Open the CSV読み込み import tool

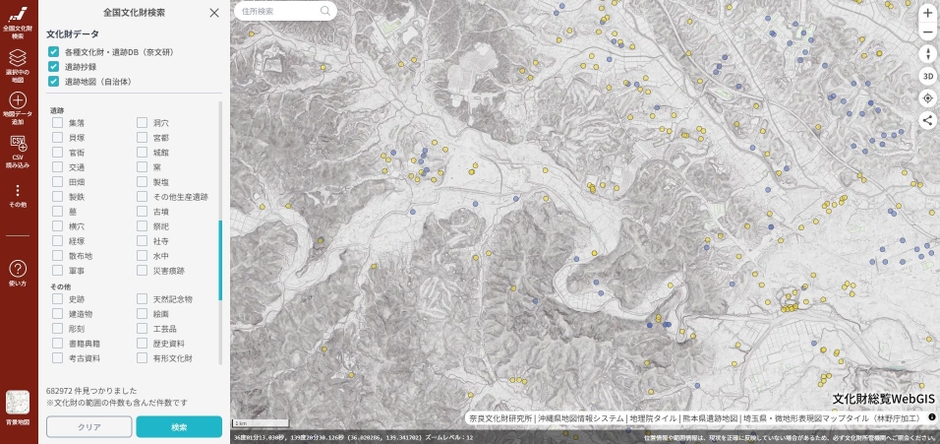click(18, 147)
